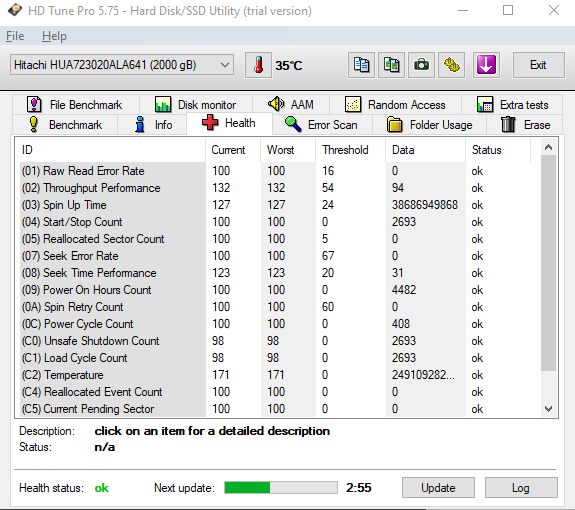The image size is (575, 510).
Task: Click the Erase trash can icon
Action: pyautogui.click(x=508, y=124)
